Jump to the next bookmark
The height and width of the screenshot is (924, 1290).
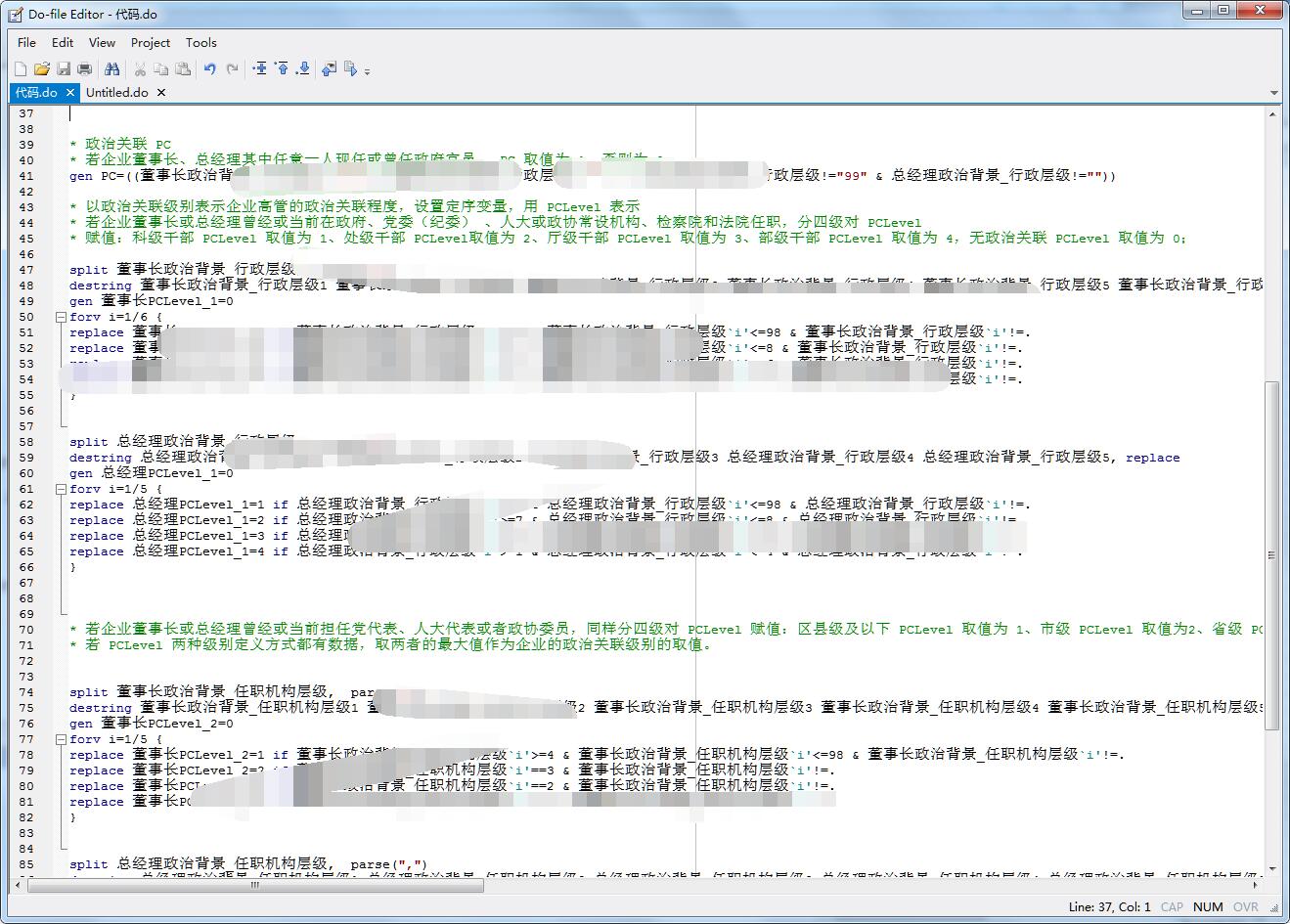coord(303,69)
